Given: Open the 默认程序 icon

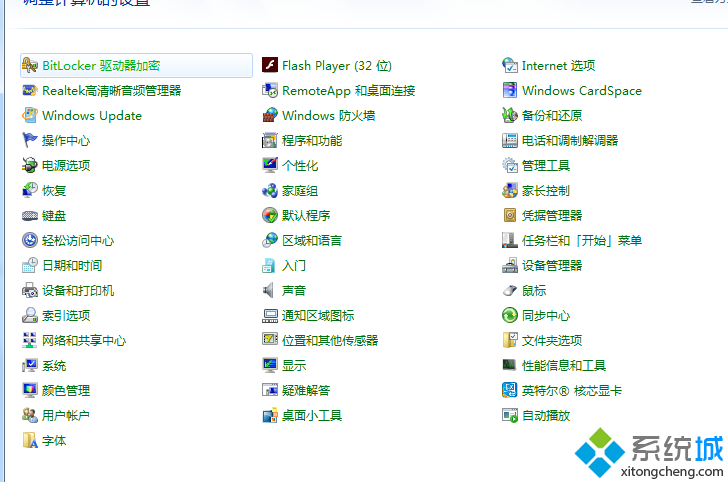Looking at the screenshot, I should [270, 215].
